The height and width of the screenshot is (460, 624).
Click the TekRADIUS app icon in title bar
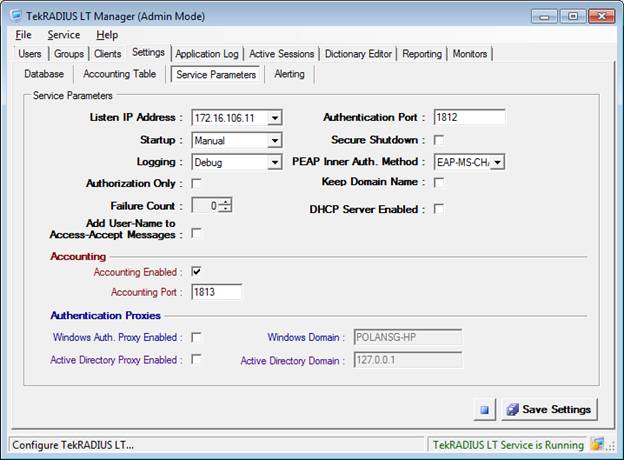16,16
